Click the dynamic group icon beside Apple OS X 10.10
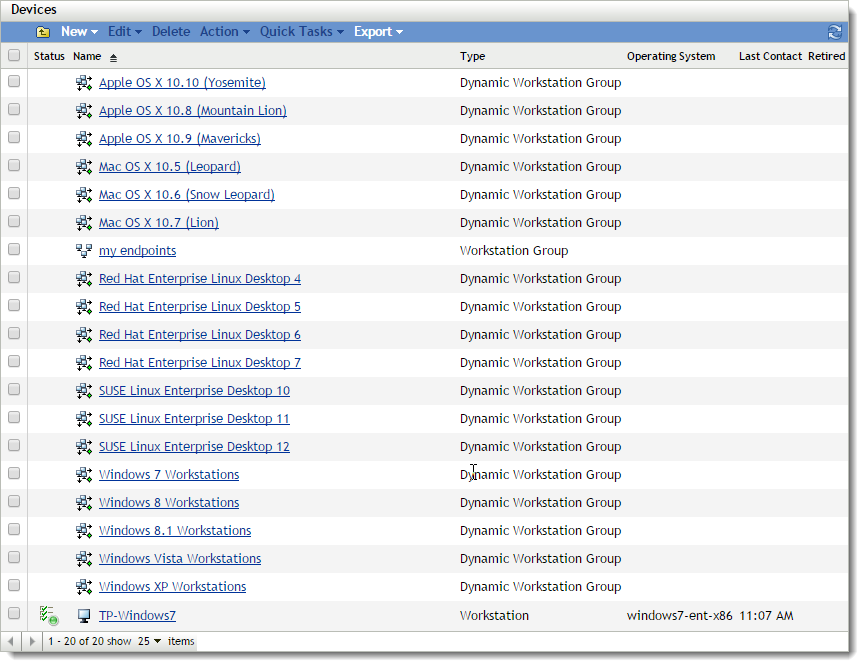 point(83,82)
